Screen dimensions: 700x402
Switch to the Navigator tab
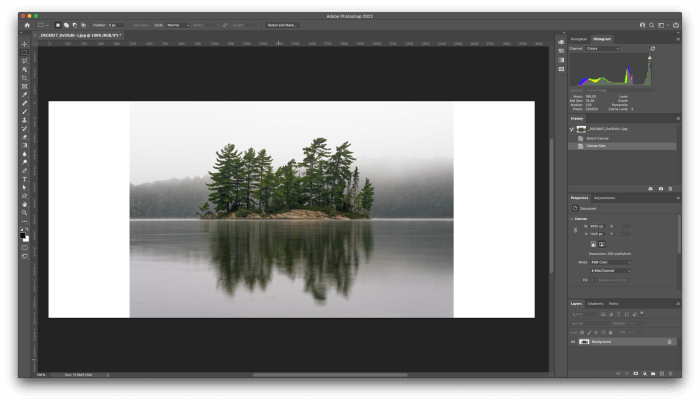579,39
